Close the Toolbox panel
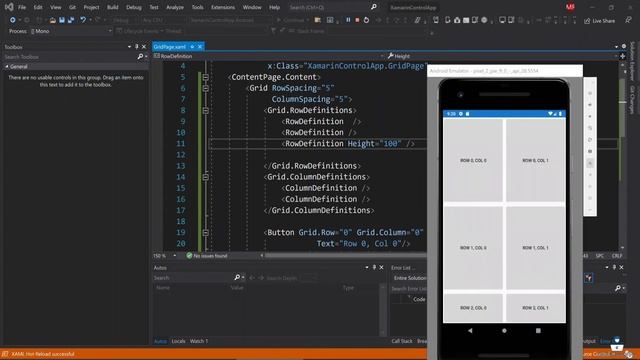 (144, 47)
